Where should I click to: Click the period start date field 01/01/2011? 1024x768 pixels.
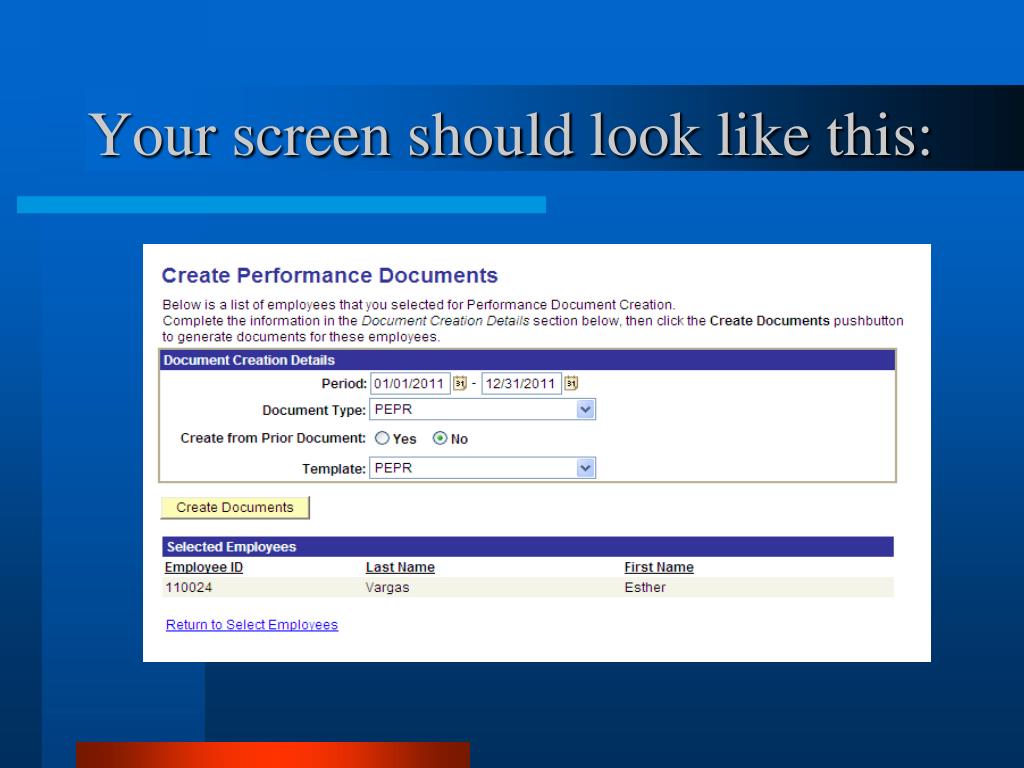click(410, 383)
